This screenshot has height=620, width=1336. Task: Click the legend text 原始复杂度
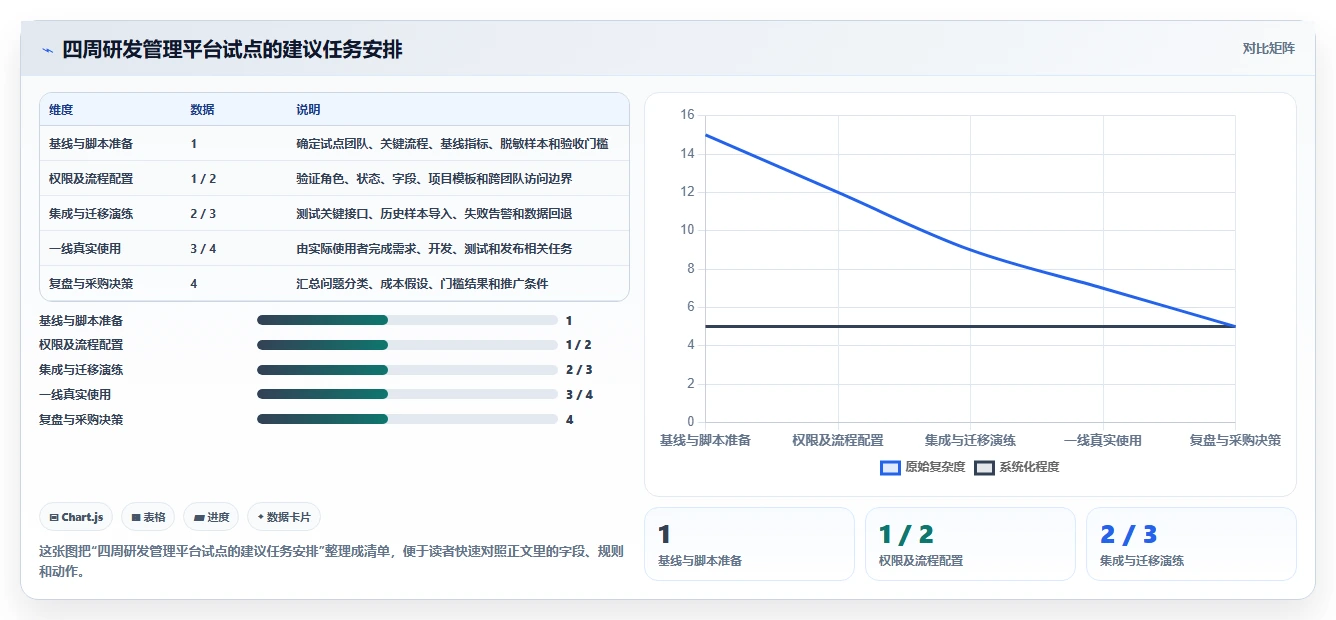[x=935, y=467]
